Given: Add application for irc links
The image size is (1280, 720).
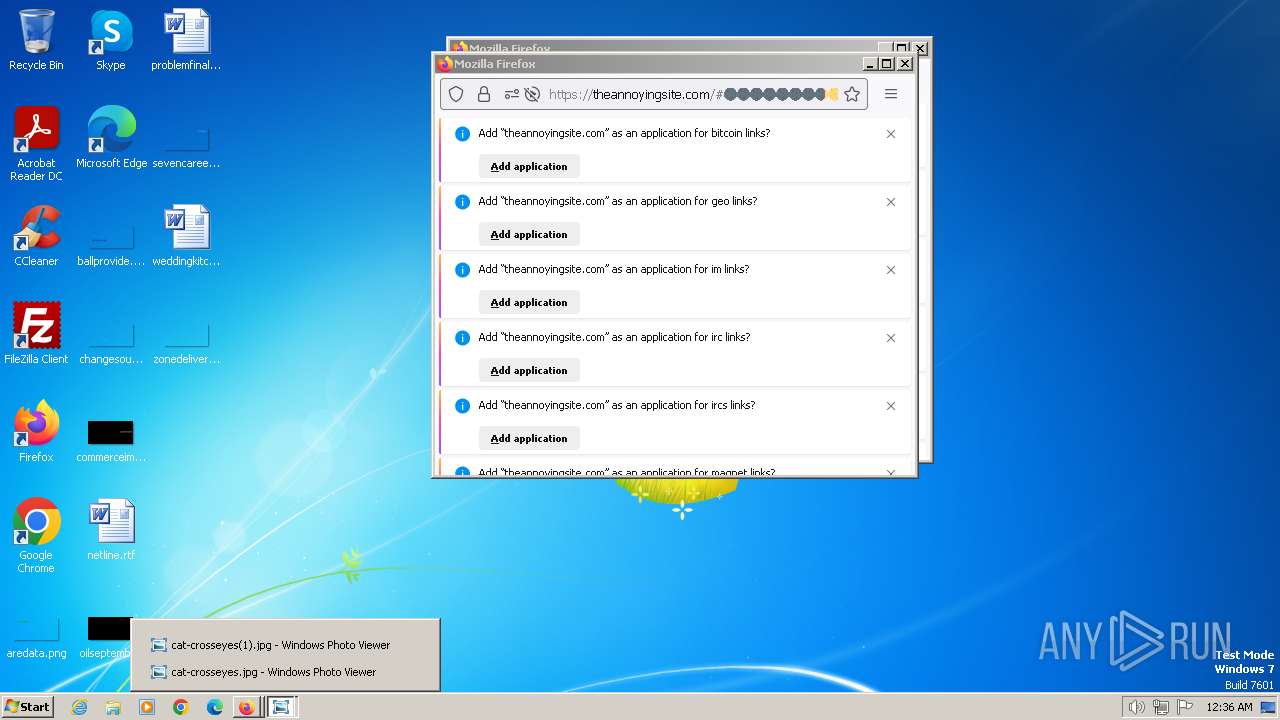Looking at the screenshot, I should point(529,370).
